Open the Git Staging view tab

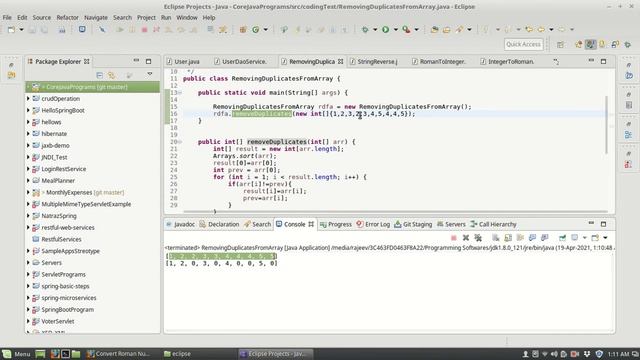point(413,224)
